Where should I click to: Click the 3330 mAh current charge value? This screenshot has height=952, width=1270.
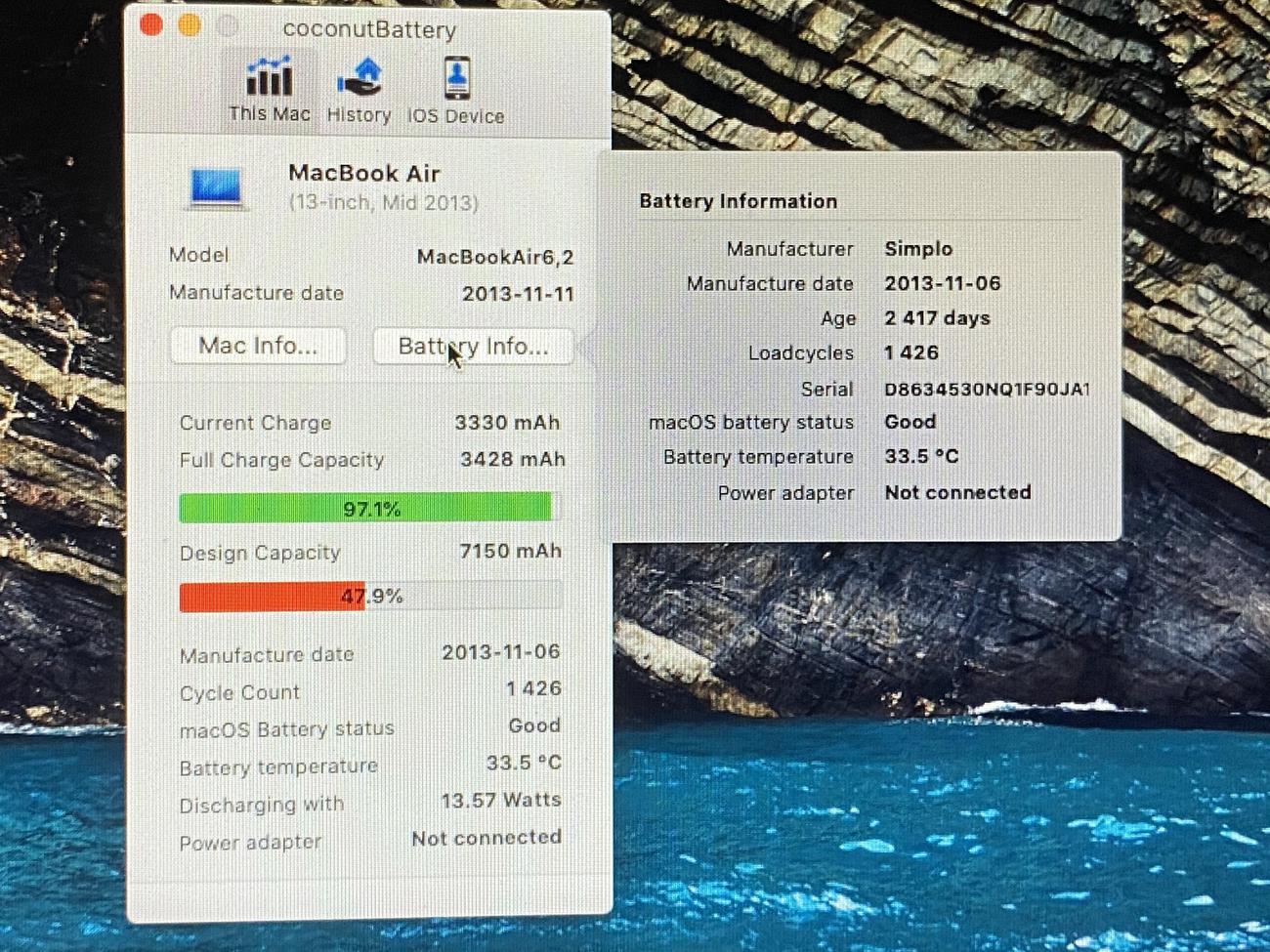[507, 423]
